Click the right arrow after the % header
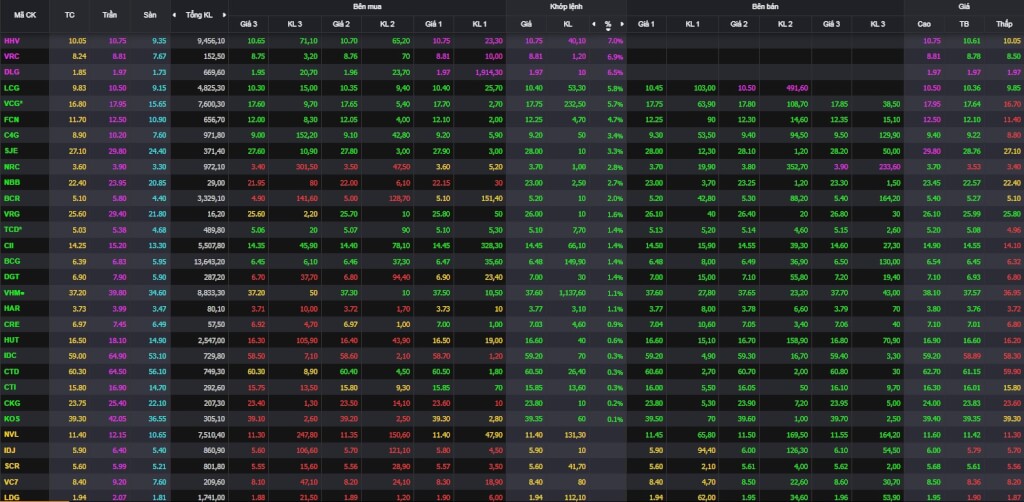Viewport: 1024px width, 502px height. point(622,24)
